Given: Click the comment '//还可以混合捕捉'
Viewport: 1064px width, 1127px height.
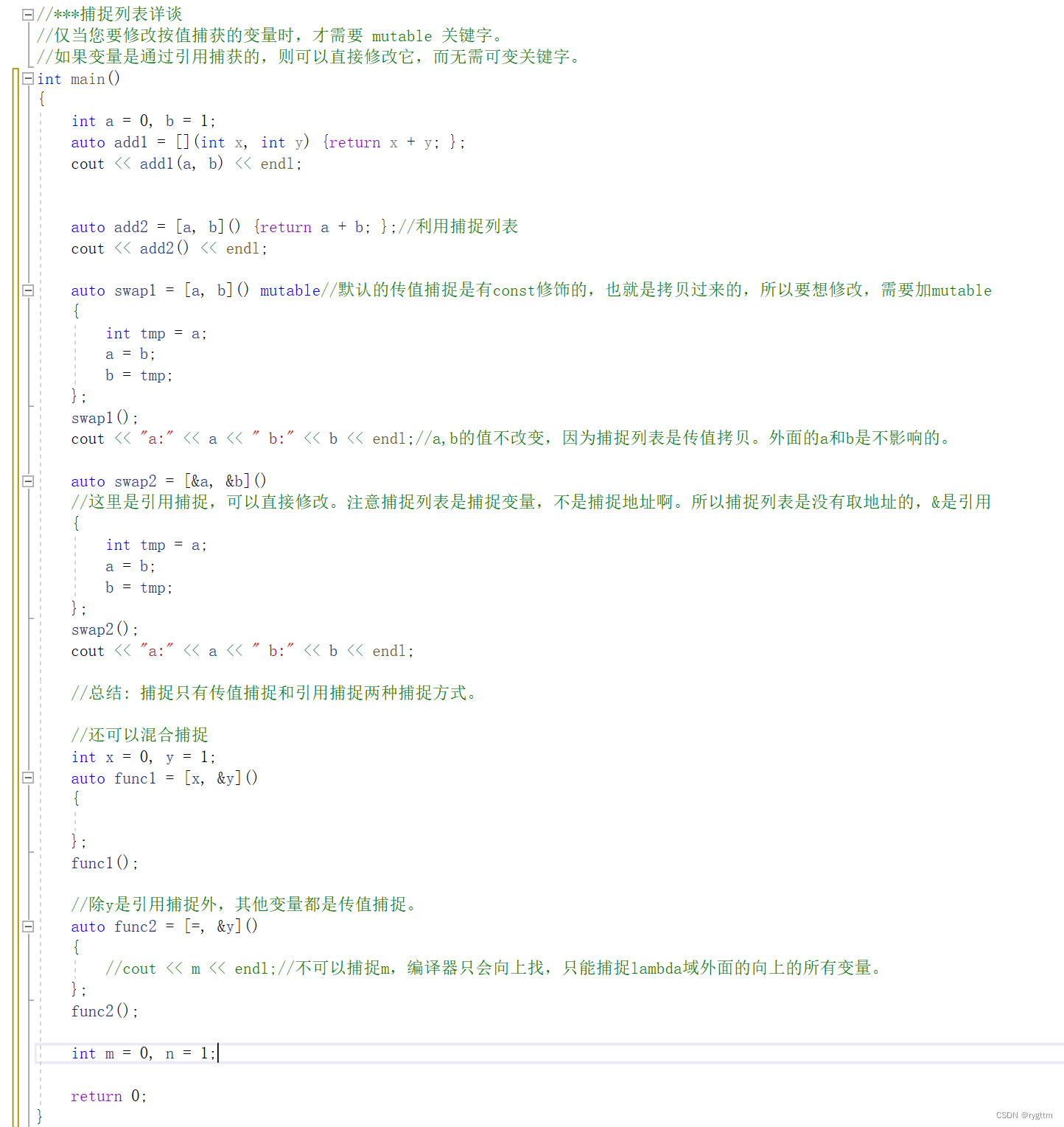Looking at the screenshot, I should pyautogui.click(x=139, y=735).
